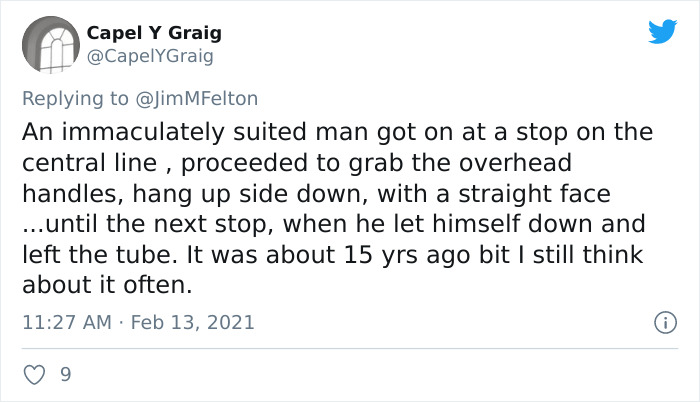Like the tweet with the heart icon
Screen dimensions: 700x402
[x=34, y=375]
